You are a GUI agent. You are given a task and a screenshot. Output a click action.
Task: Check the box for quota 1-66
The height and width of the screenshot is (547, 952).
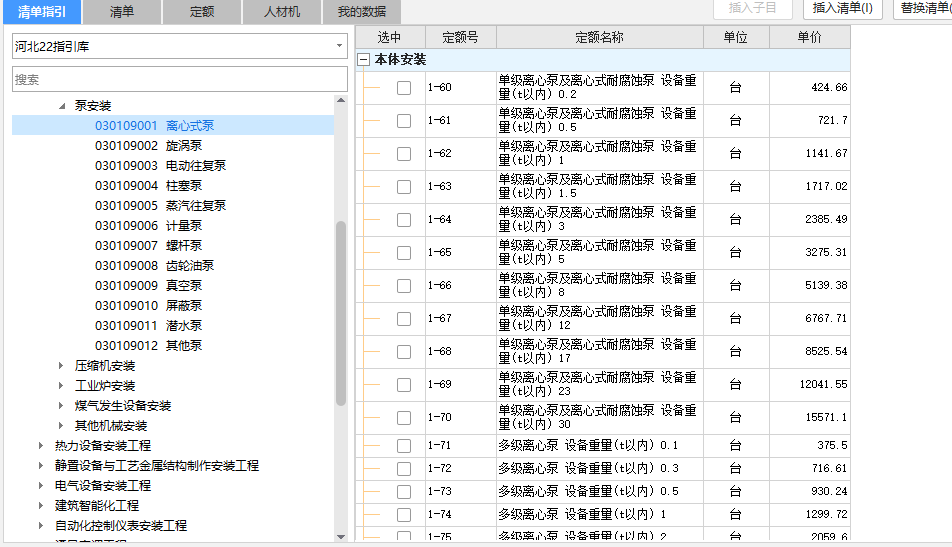coord(404,286)
